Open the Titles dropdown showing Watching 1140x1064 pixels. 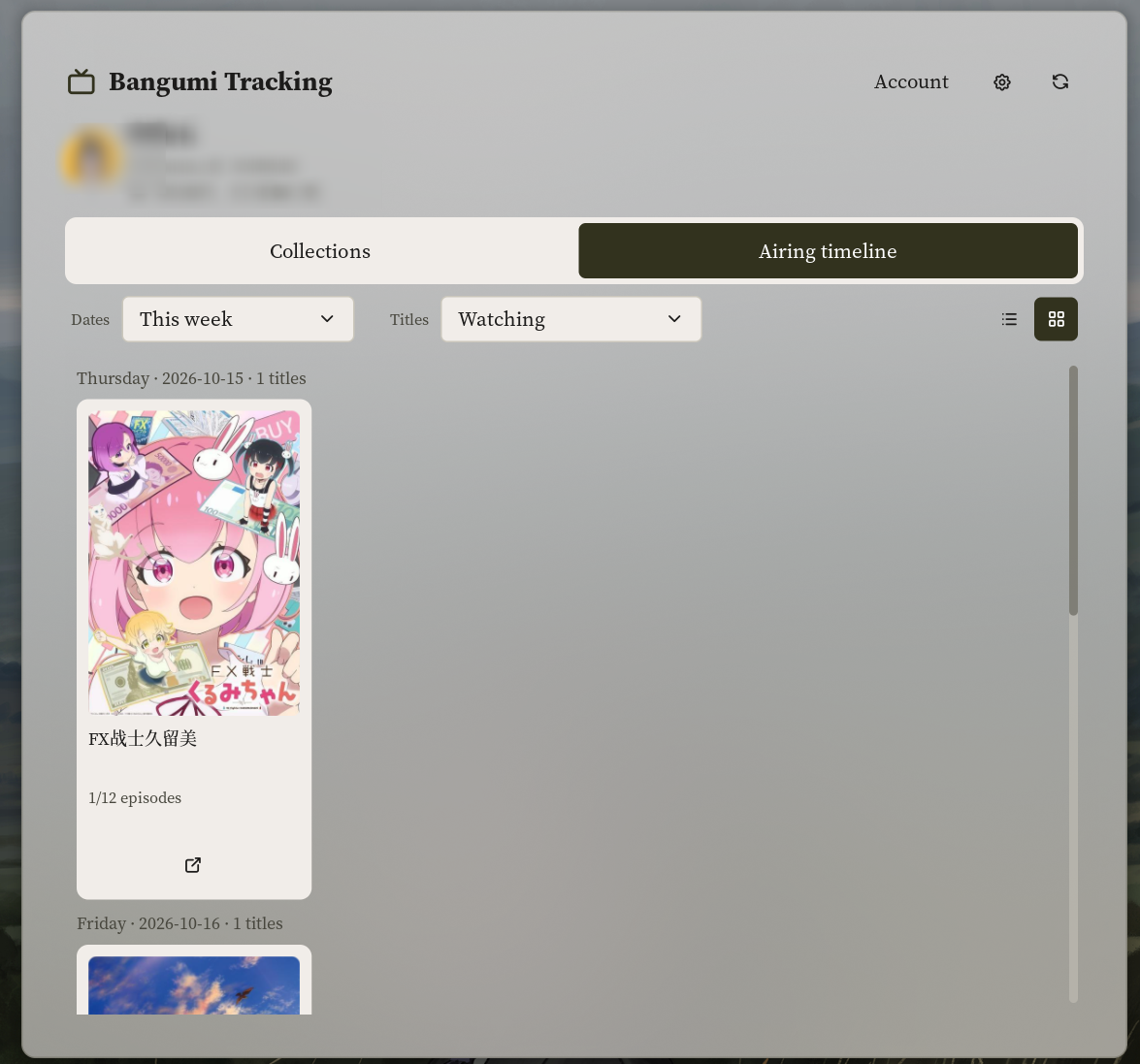click(x=570, y=319)
